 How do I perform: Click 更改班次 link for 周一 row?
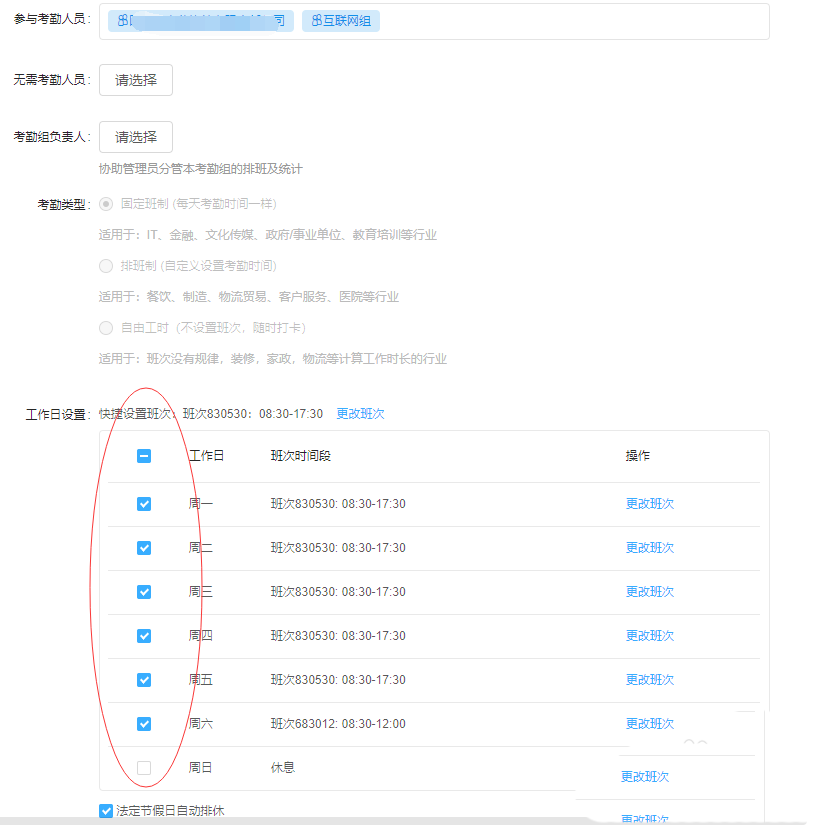point(650,503)
